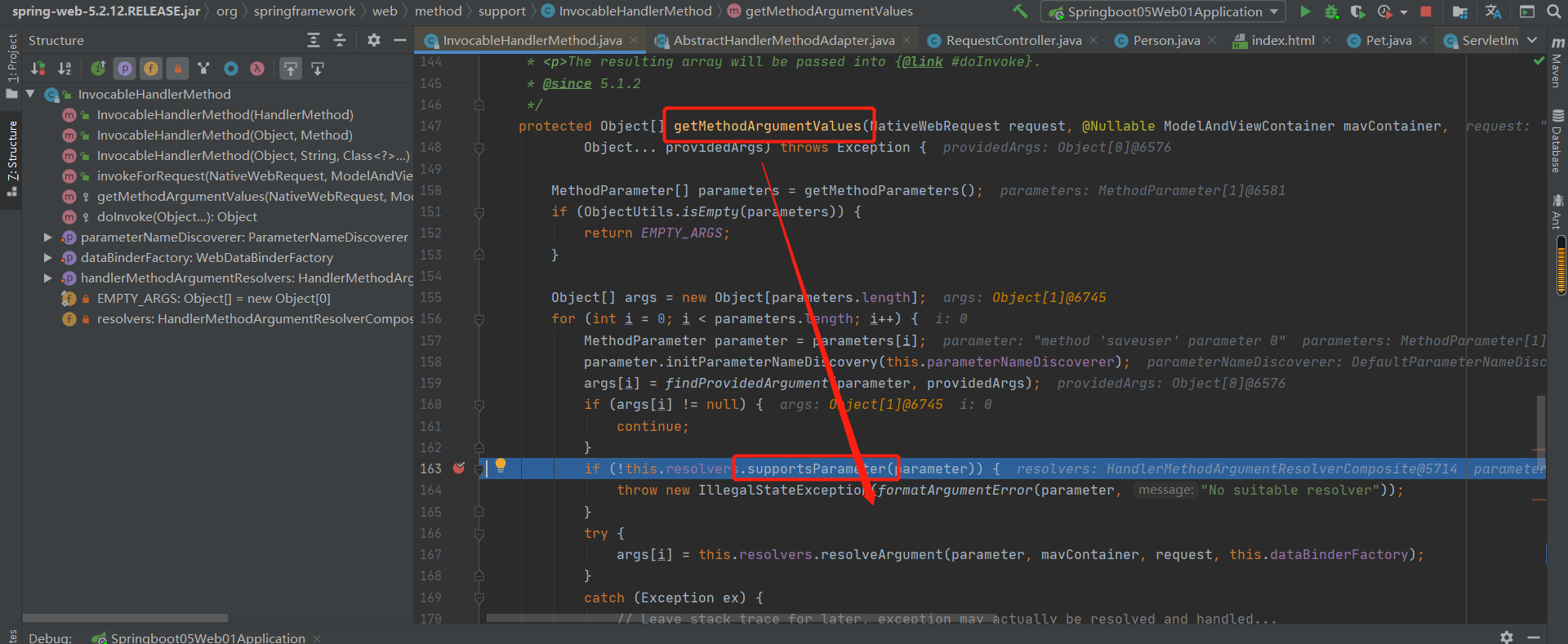Toggle Group Methods by Defining Type

(204, 69)
